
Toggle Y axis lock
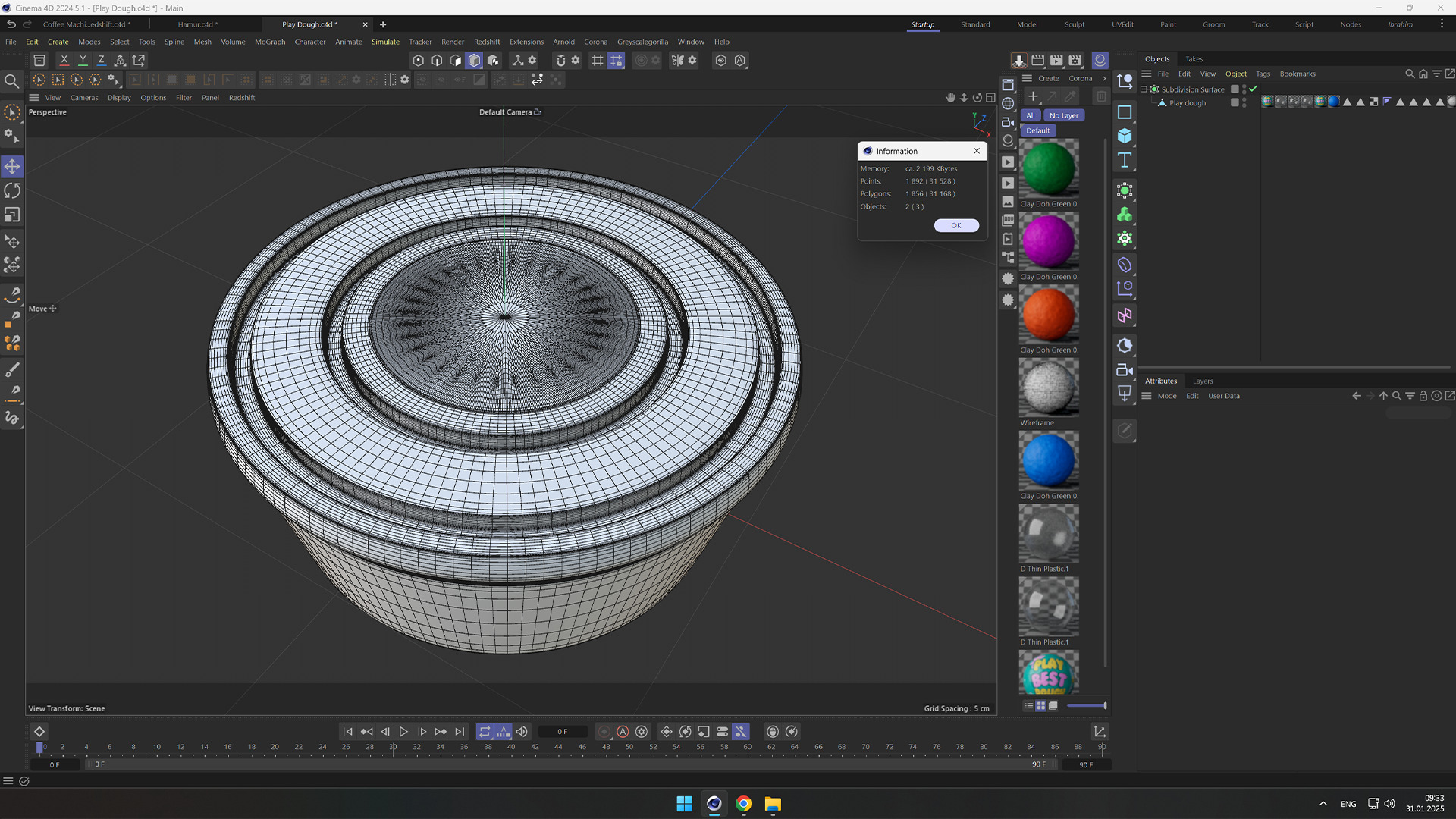[83, 60]
